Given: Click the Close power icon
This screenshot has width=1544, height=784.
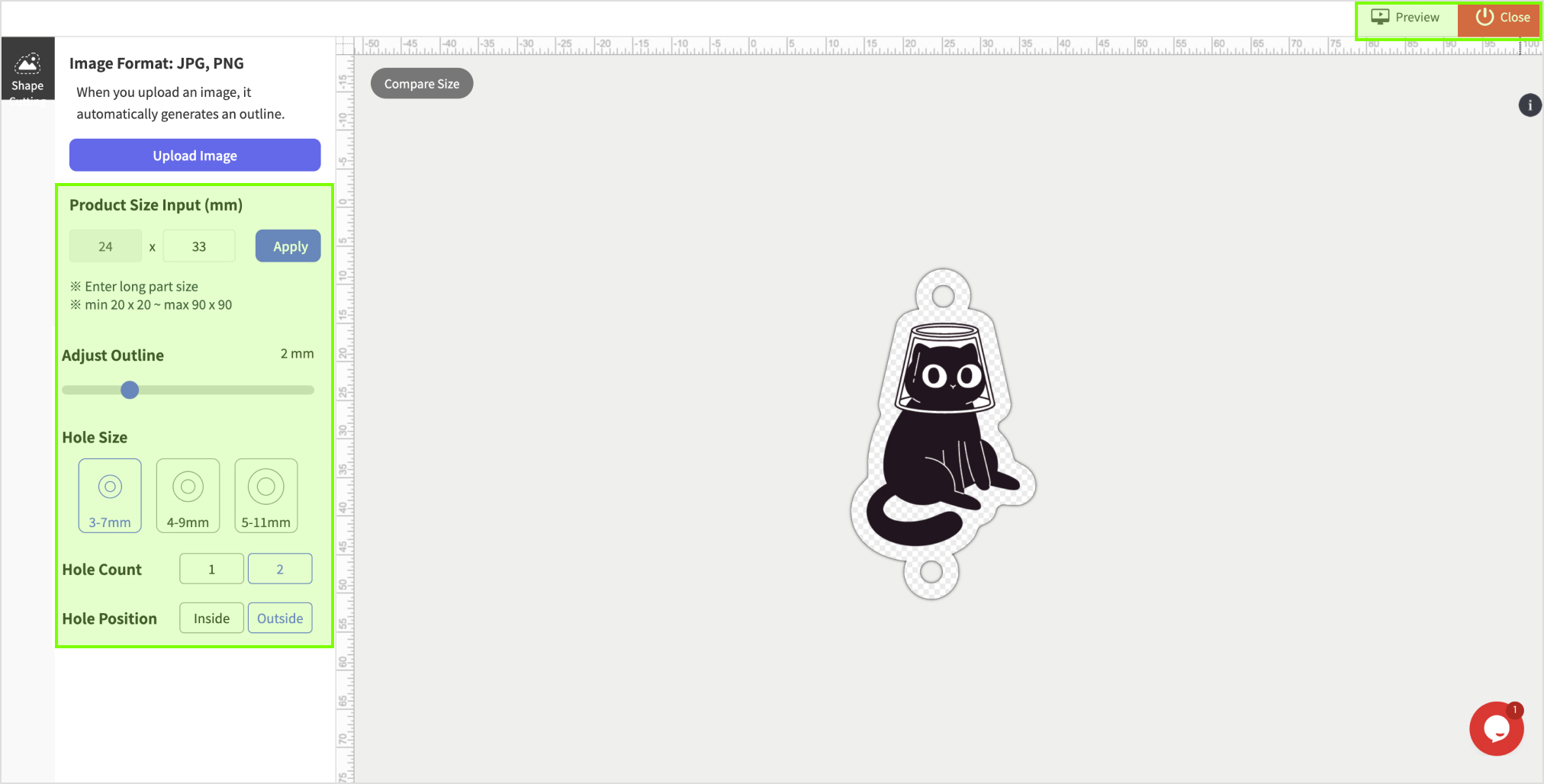Looking at the screenshot, I should [x=1484, y=18].
